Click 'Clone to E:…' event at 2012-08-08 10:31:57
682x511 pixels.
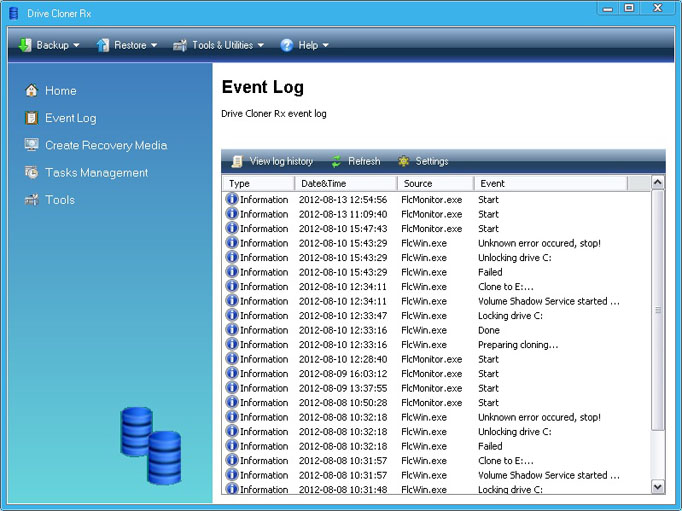coord(505,461)
